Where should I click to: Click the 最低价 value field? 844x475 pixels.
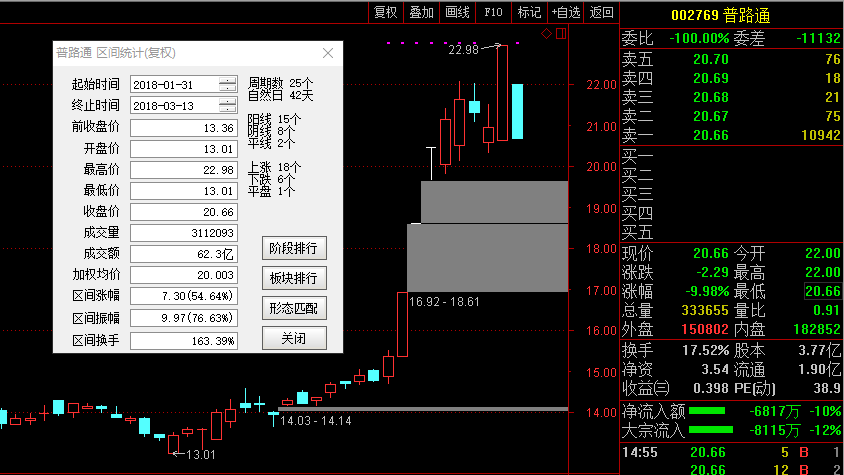(184, 191)
